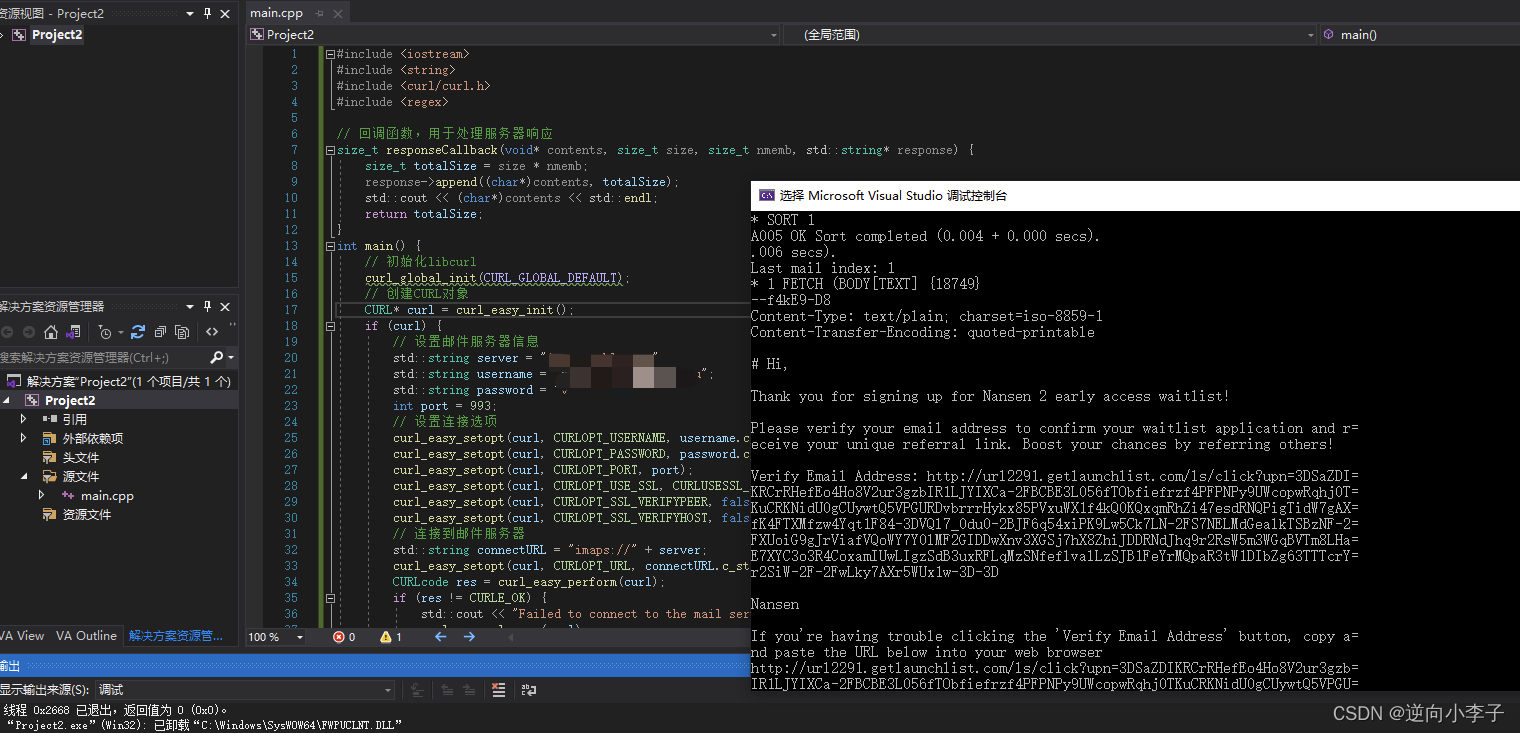This screenshot has height=733, width=1520.
Task: Click the debug console title bar
Action: click(1135, 195)
